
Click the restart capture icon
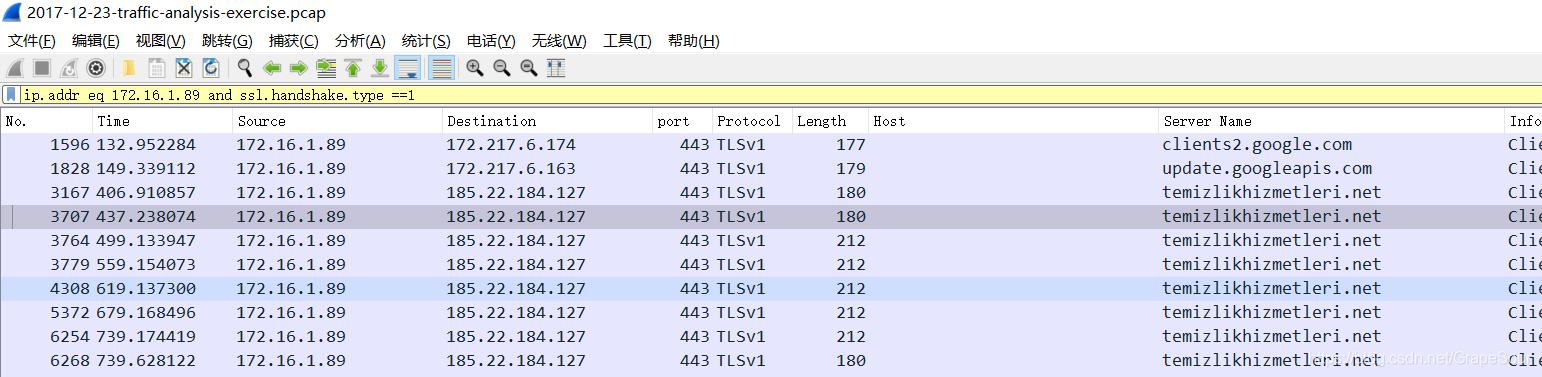(69, 68)
